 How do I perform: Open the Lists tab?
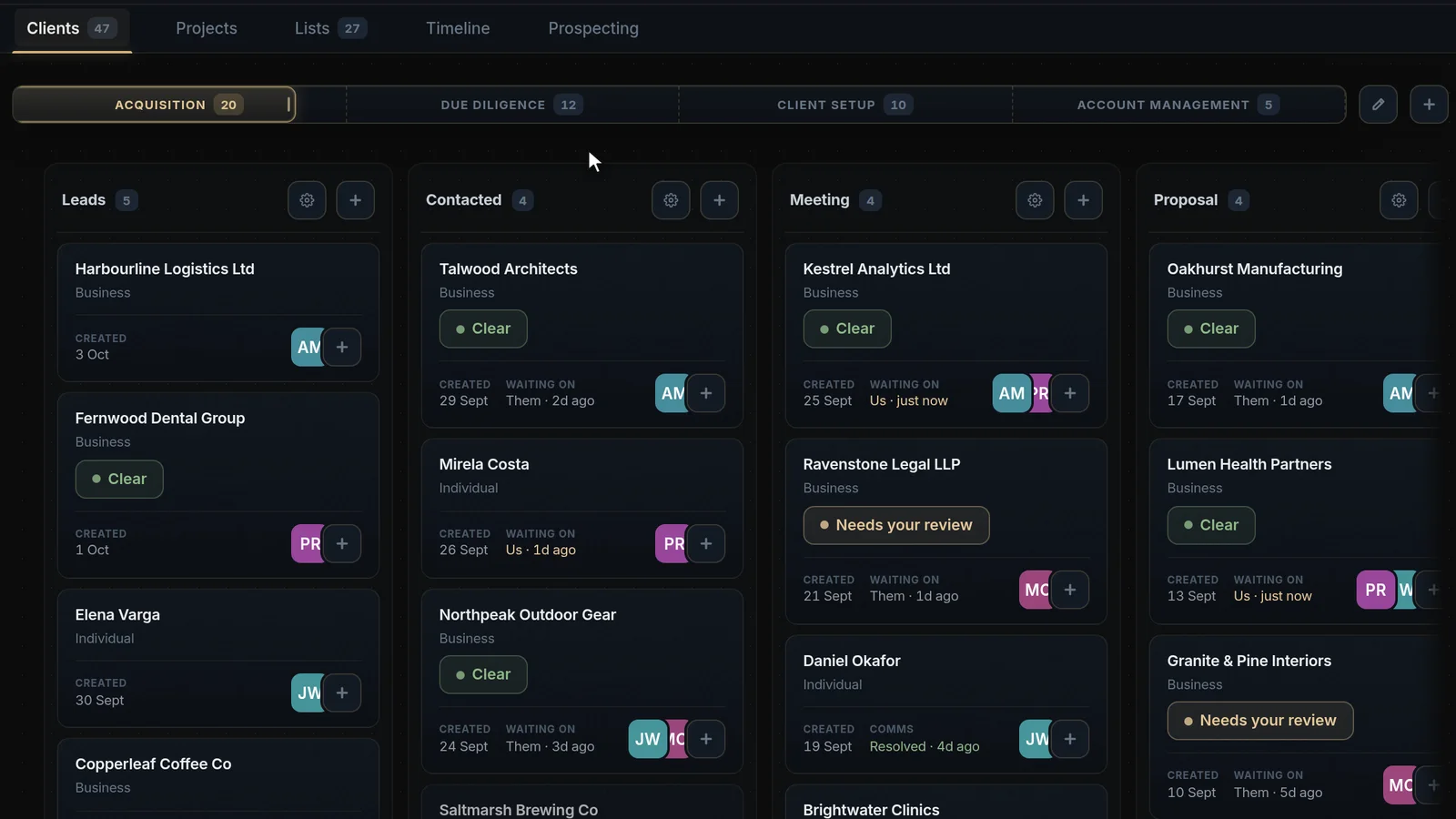click(330, 28)
